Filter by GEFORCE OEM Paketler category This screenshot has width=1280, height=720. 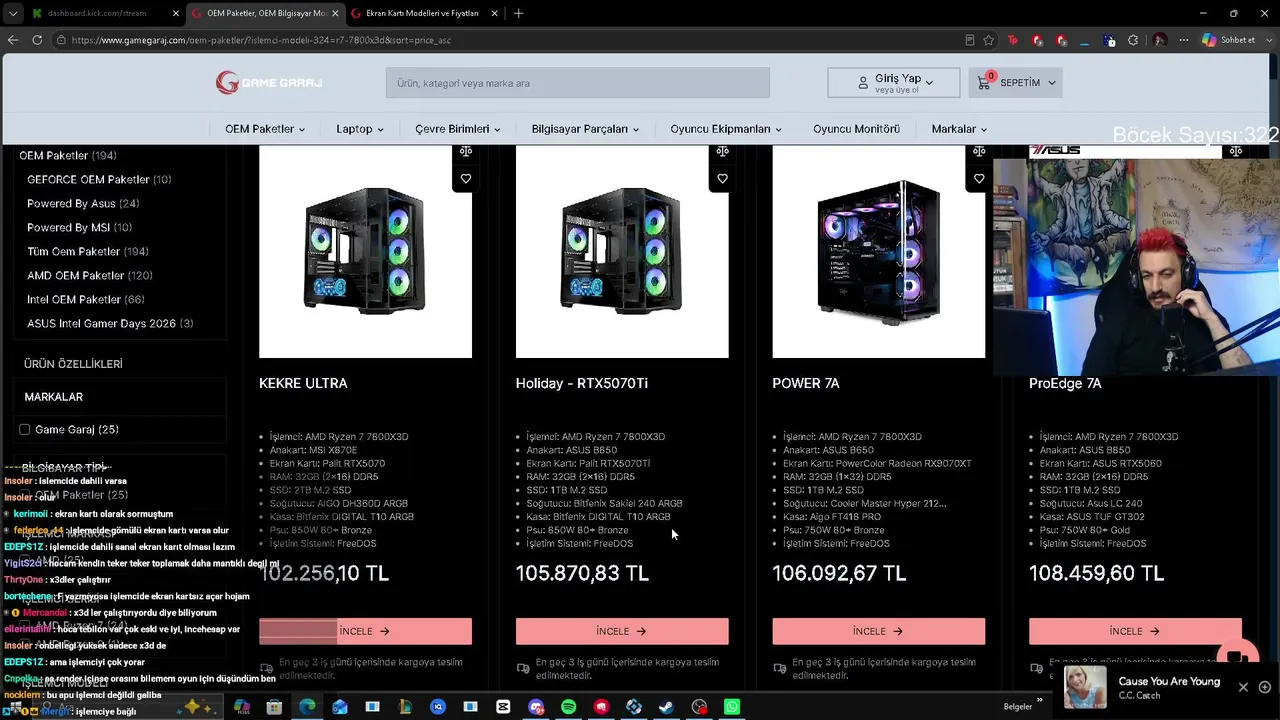pos(99,180)
